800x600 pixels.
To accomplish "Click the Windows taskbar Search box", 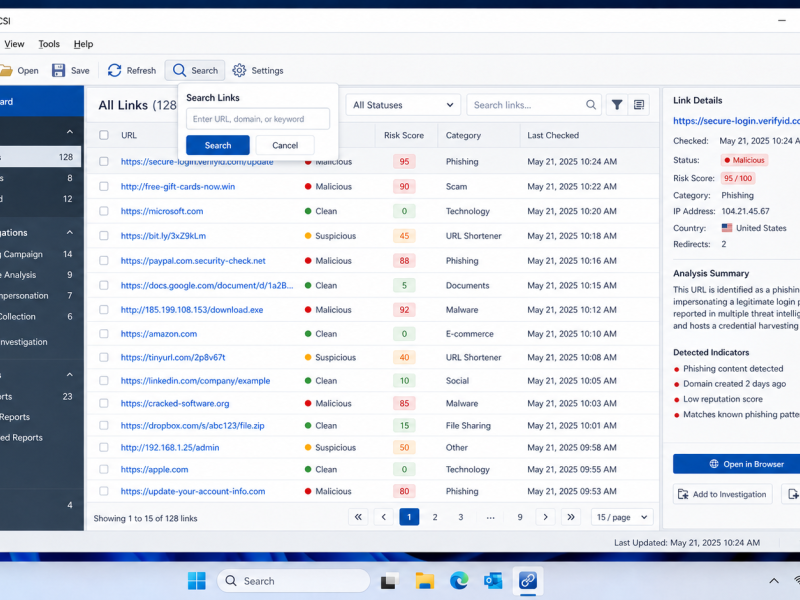I will pyautogui.click(x=294, y=581).
